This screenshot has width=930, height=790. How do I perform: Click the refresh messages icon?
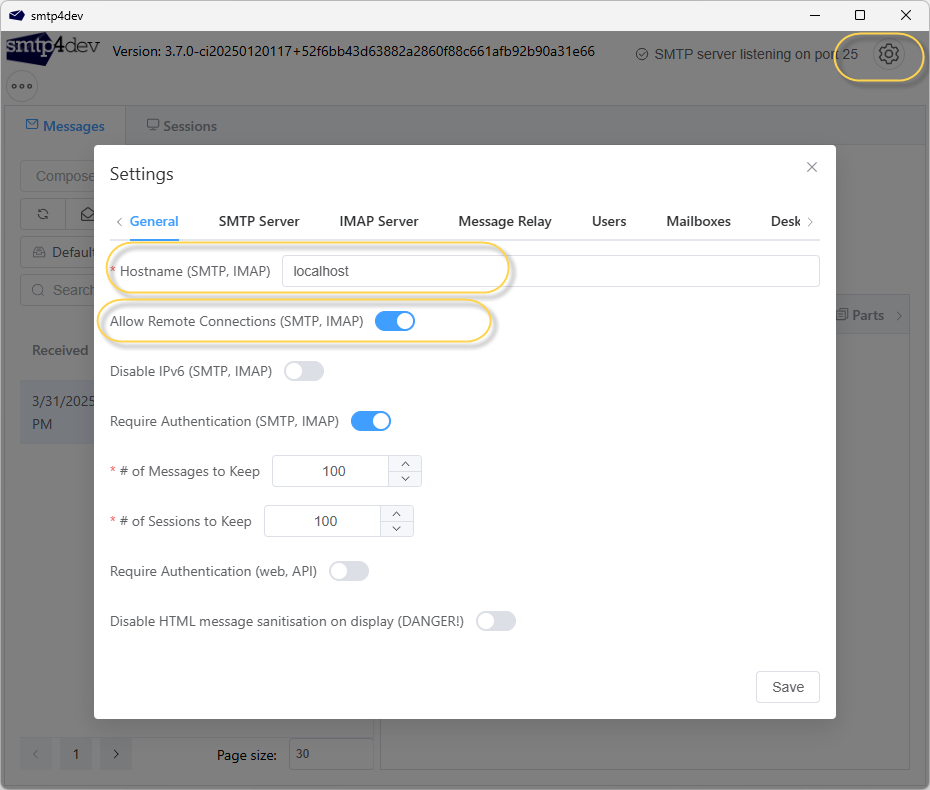pyautogui.click(x=43, y=214)
